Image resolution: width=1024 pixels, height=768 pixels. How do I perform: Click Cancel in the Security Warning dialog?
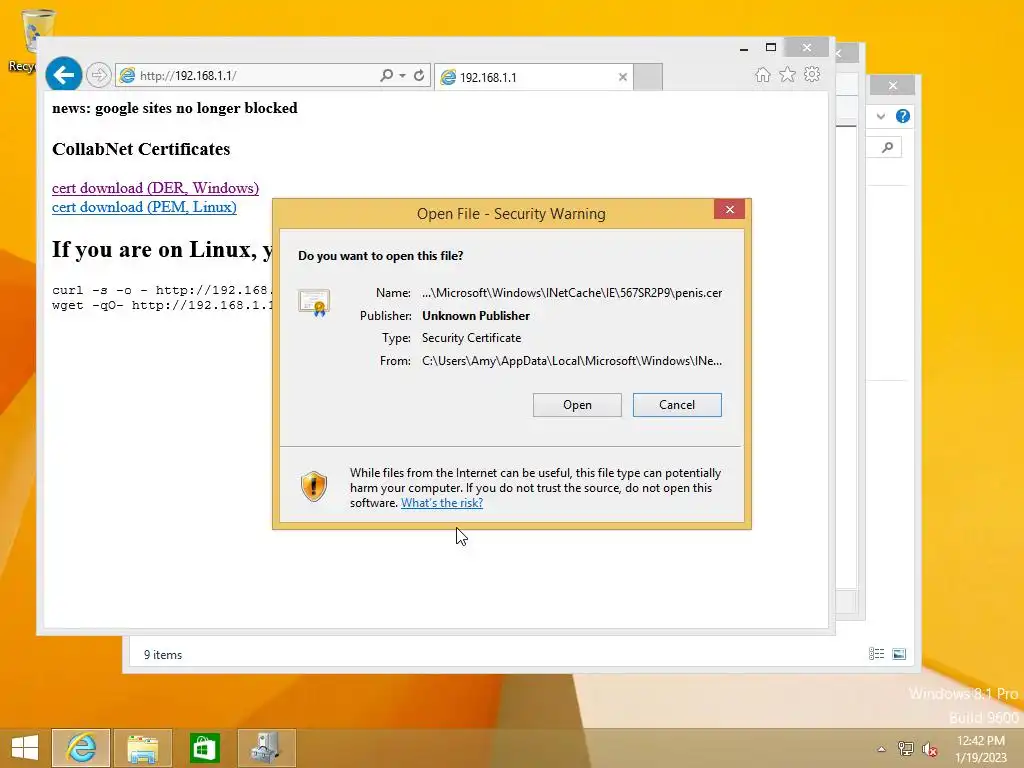(677, 405)
